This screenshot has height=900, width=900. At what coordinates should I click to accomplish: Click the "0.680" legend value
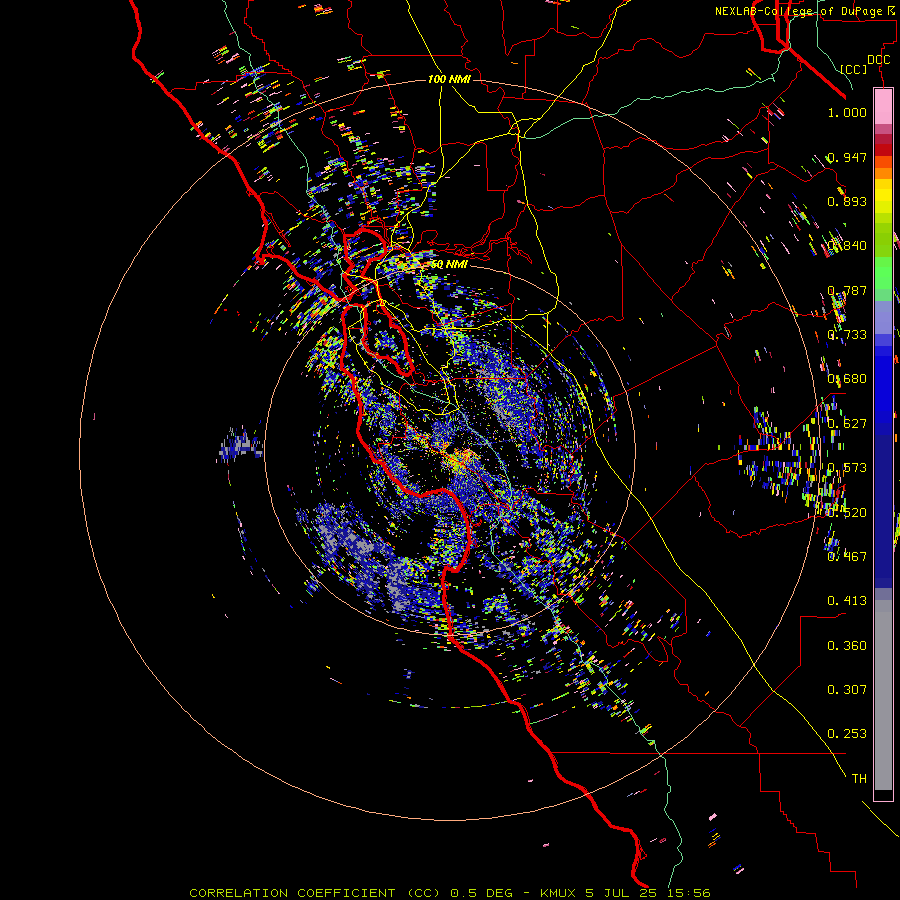tap(847, 379)
